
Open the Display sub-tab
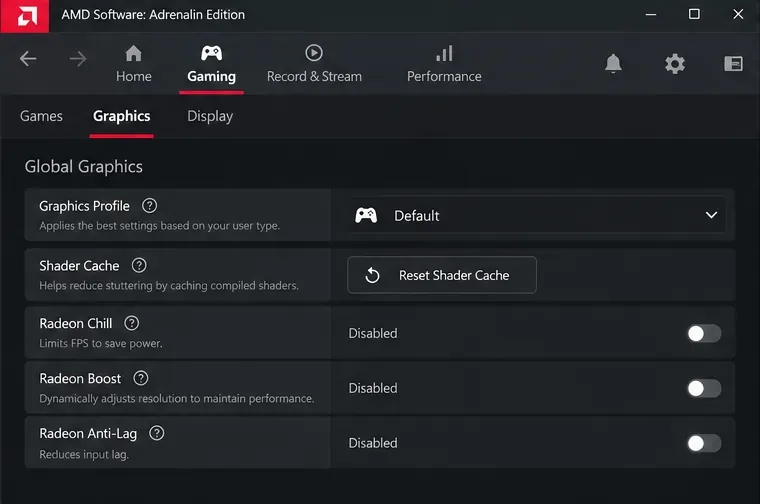[x=210, y=116]
